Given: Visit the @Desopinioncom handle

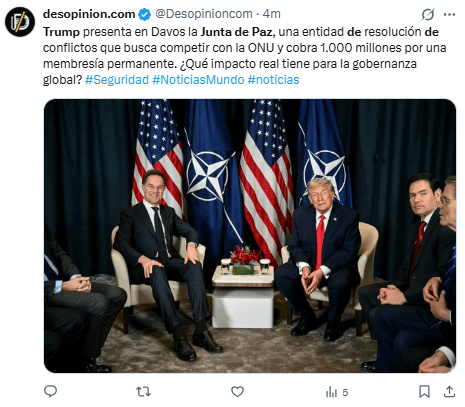Looking at the screenshot, I should (204, 14).
